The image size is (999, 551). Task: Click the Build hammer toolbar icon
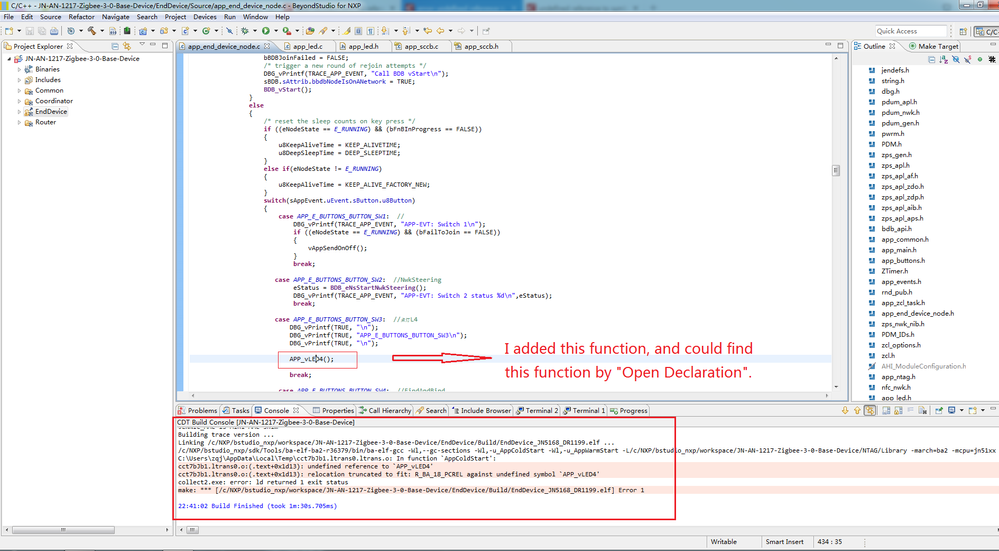92,31
